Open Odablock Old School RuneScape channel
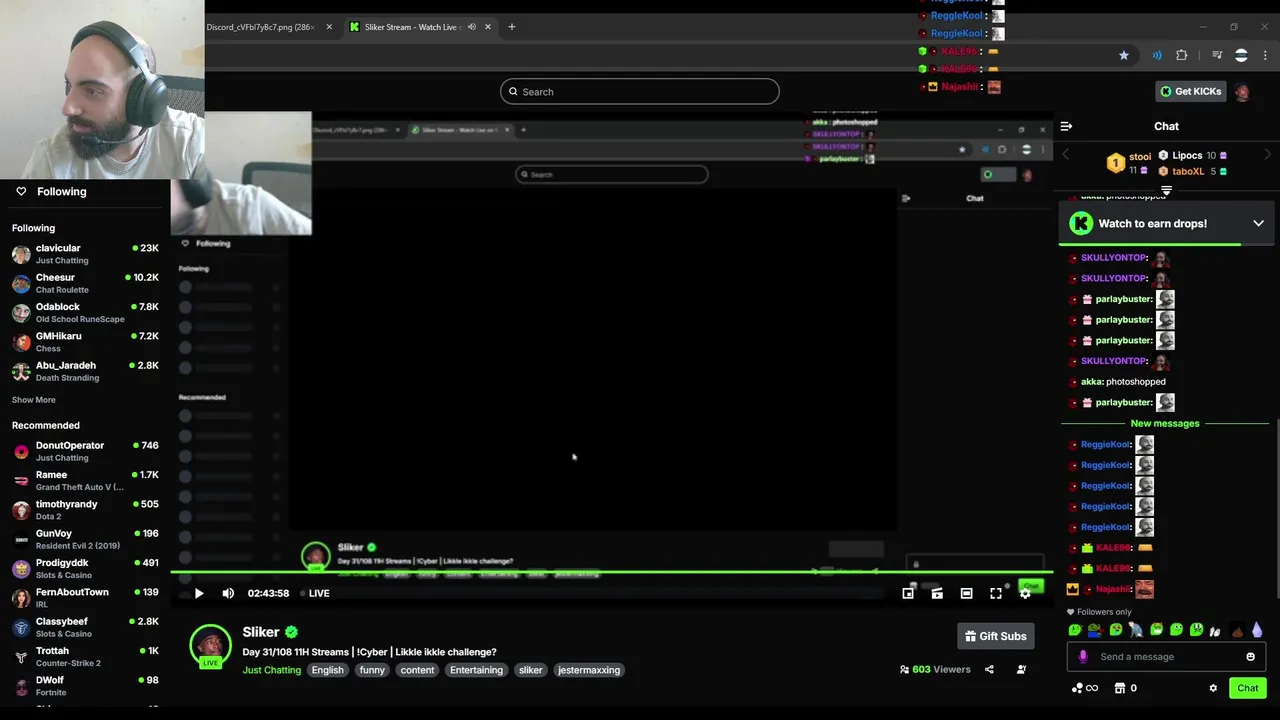This screenshot has height=720, width=1280. [x=85, y=313]
